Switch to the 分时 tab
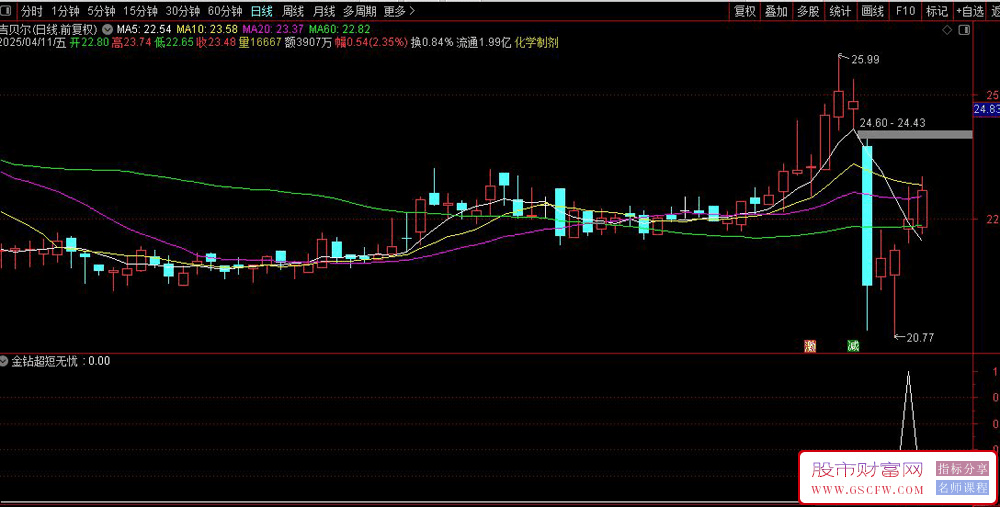Image resolution: width=1000 pixels, height=507 pixels. point(31,11)
